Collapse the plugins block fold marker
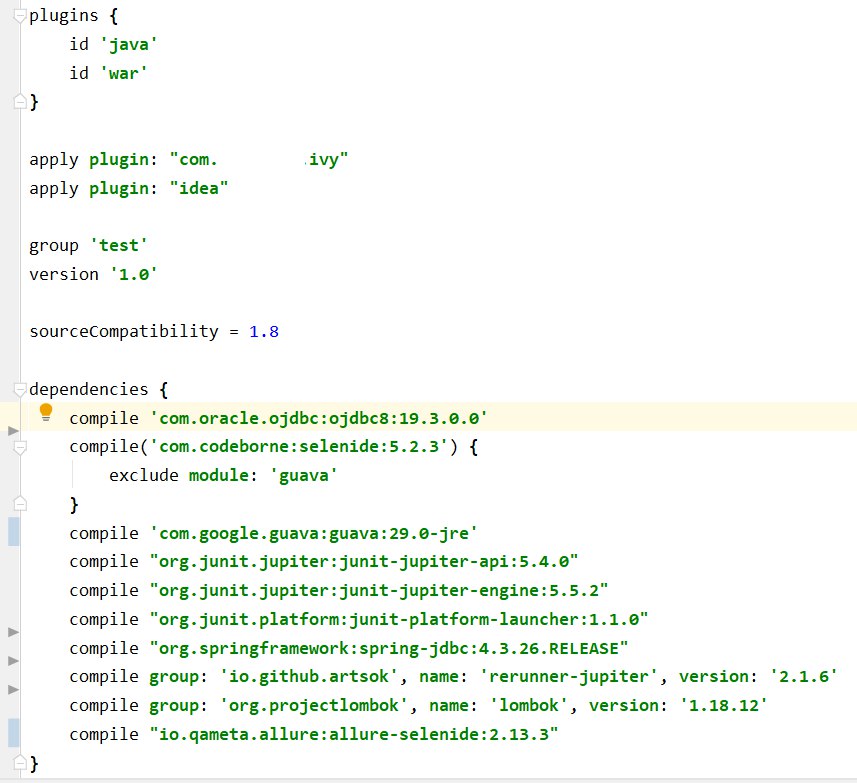This screenshot has width=857, height=783. pos(20,16)
